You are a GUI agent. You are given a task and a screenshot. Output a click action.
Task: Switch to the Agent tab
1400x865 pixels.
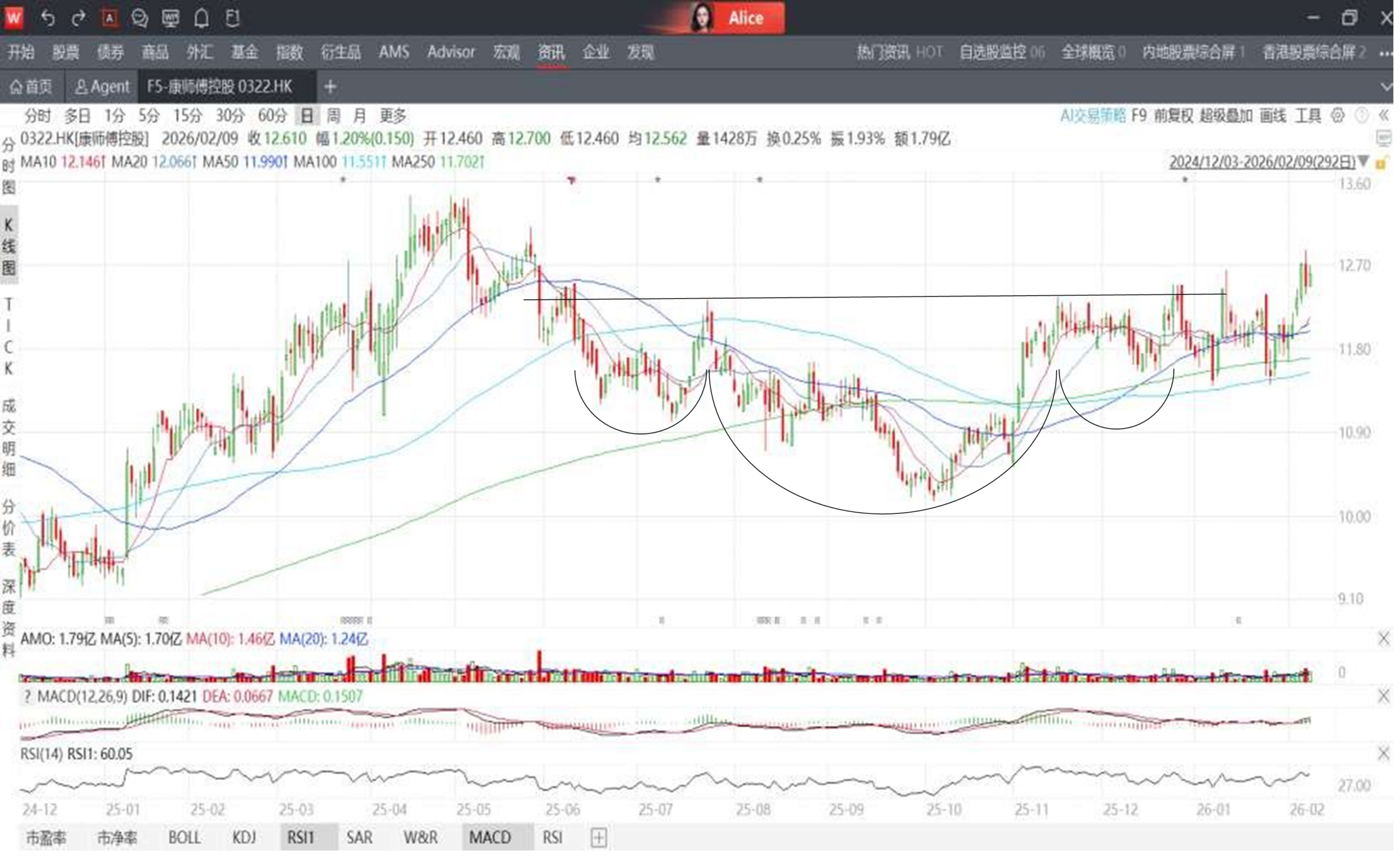[102, 87]
